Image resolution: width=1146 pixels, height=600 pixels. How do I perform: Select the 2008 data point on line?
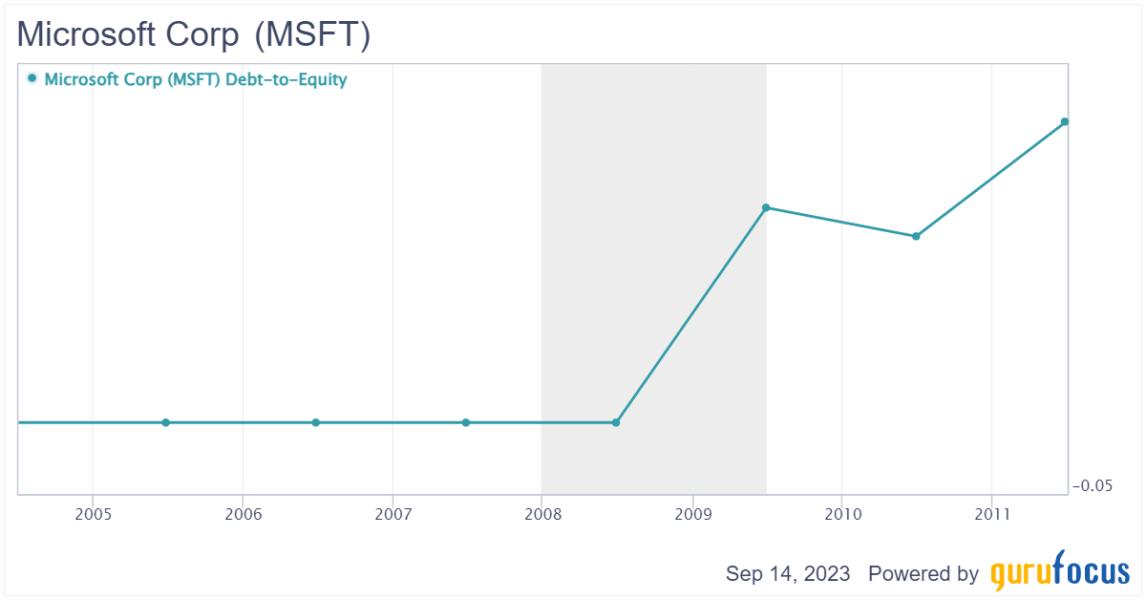pyautogui.click(x=616, y=422)
